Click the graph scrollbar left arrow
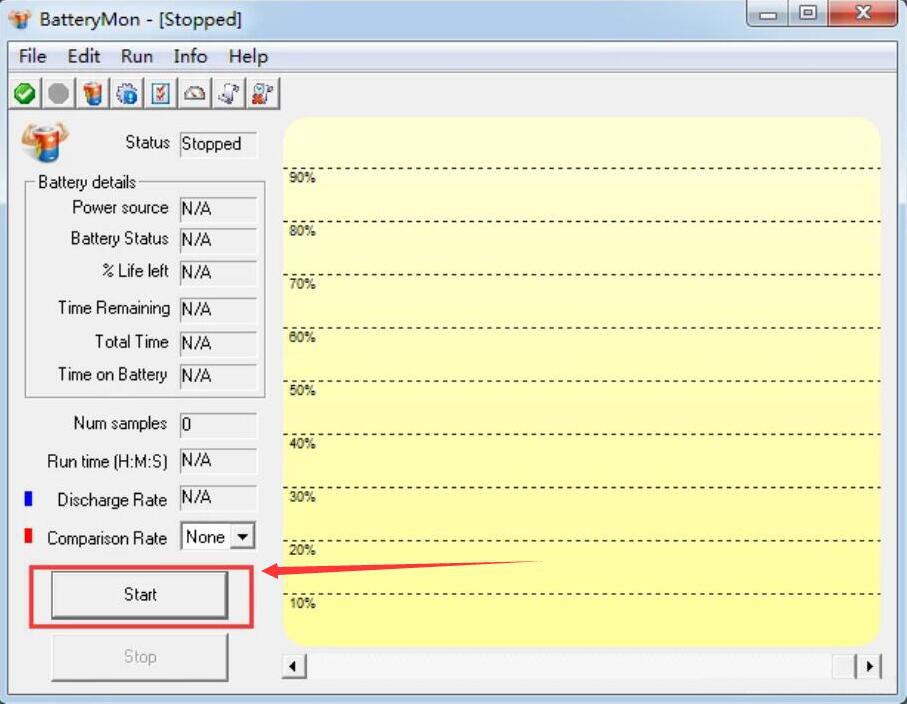Viewport: 907px width, 704px height. (x=294, y=666)
